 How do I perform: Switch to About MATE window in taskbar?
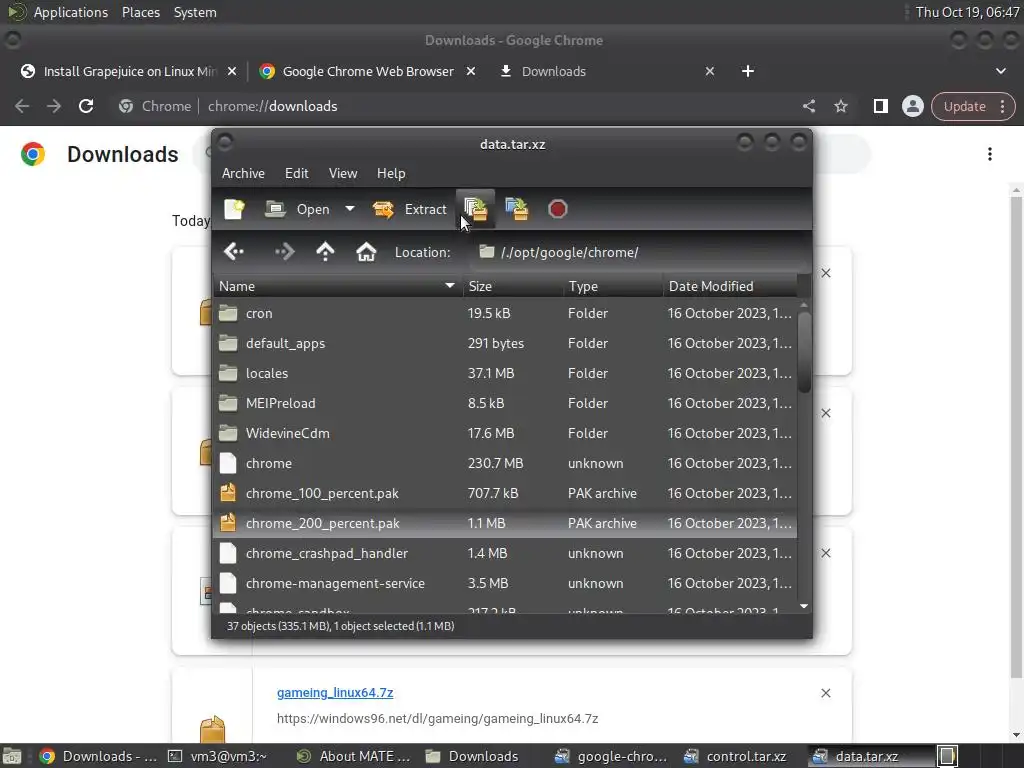click(354, 756)
